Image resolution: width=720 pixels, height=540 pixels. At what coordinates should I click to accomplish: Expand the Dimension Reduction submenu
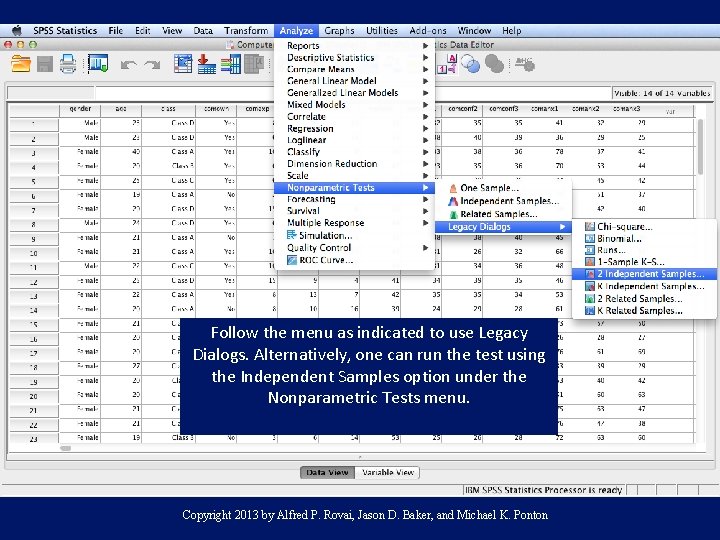tap(354, 164)
